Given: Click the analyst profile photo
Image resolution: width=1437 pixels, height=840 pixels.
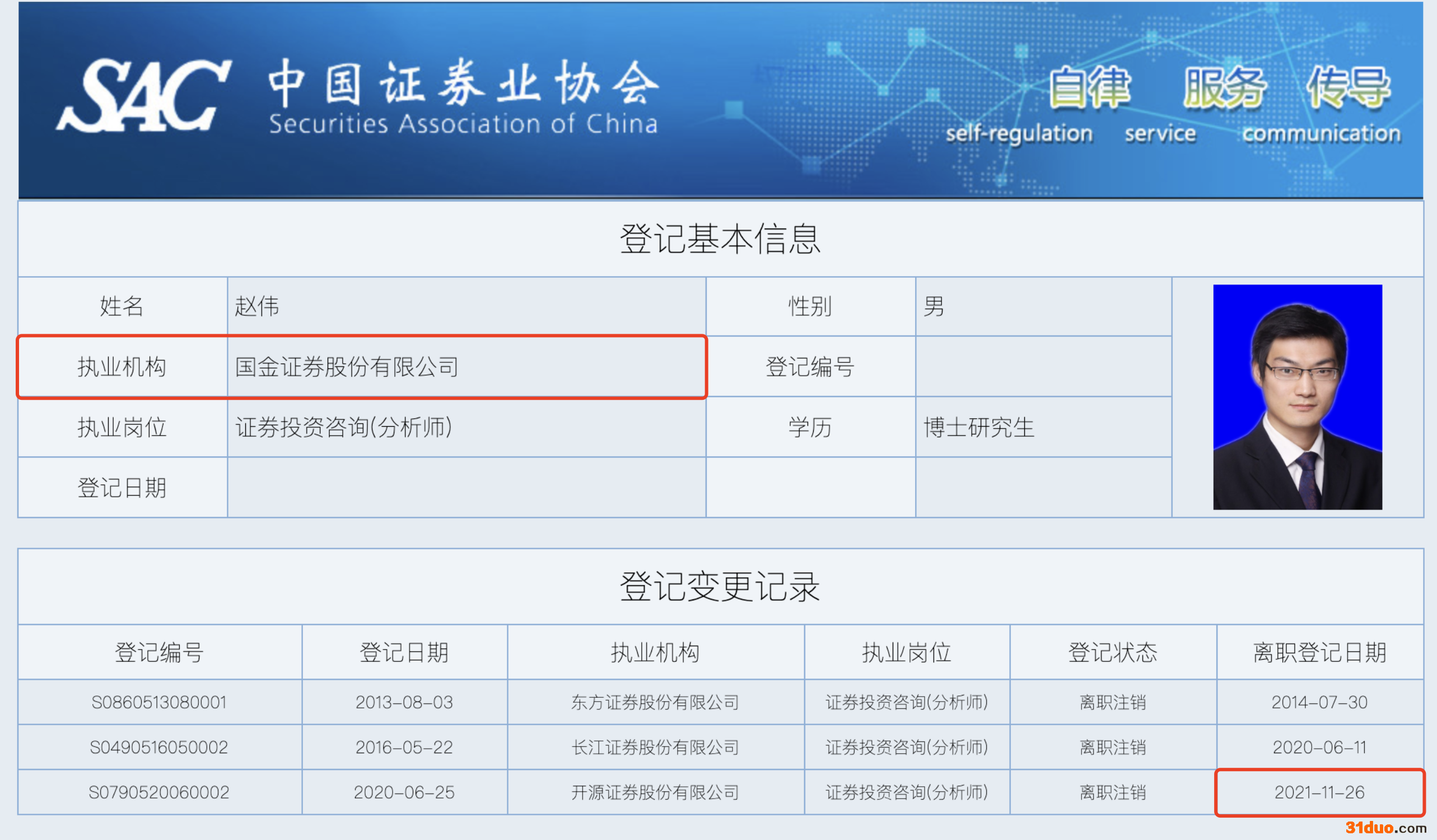Looking at the screenshot, I should [1297, 397].
